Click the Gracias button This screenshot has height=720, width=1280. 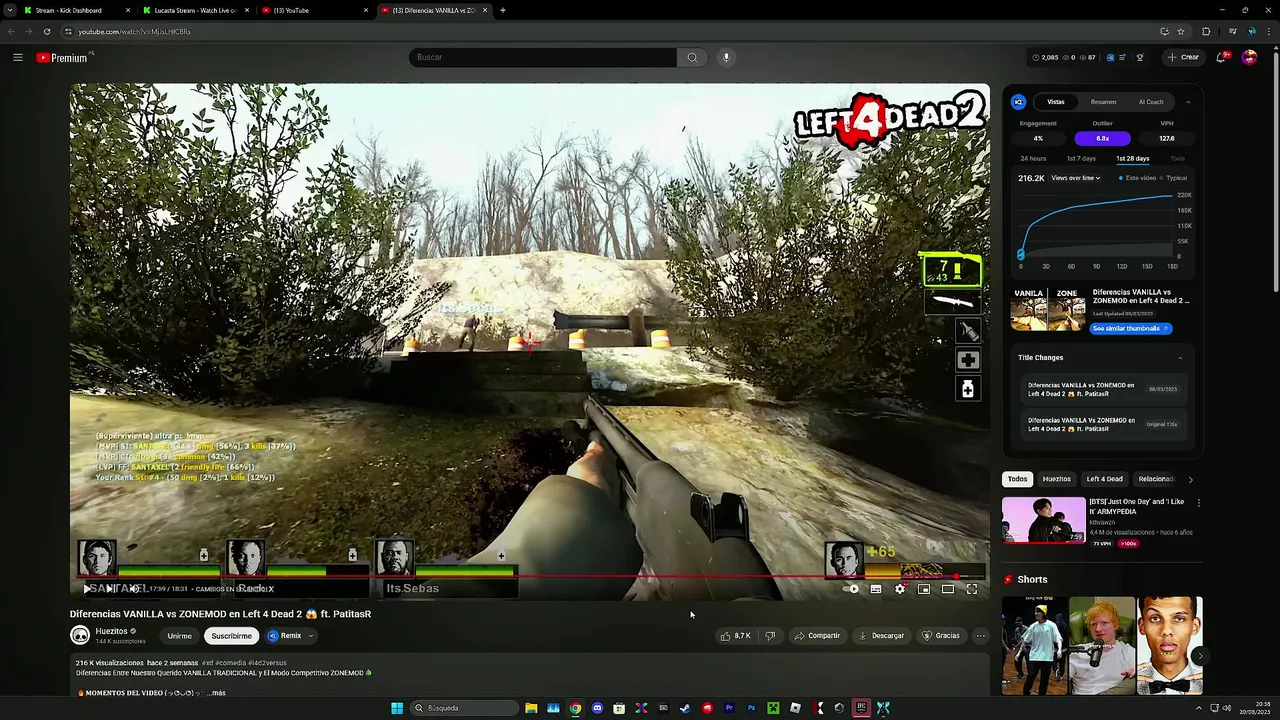tap(940, 635)
